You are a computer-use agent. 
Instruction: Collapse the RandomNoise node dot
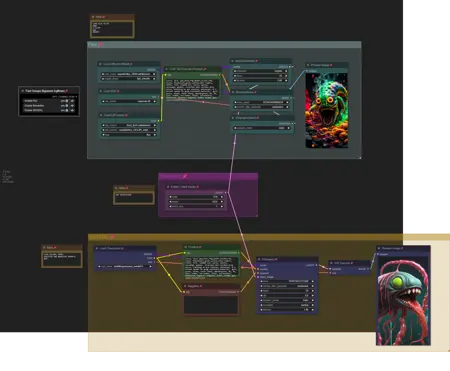[x=233, y=92]
